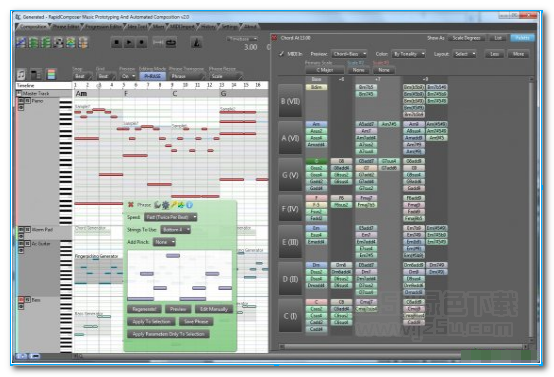Switch chord view to Palette
554x377 pixels.
[522, 38]
